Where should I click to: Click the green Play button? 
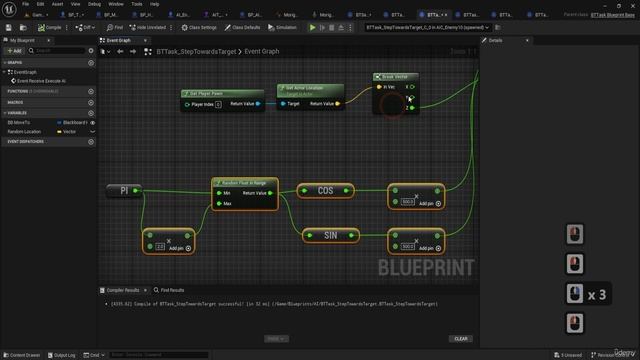[312, 28]
